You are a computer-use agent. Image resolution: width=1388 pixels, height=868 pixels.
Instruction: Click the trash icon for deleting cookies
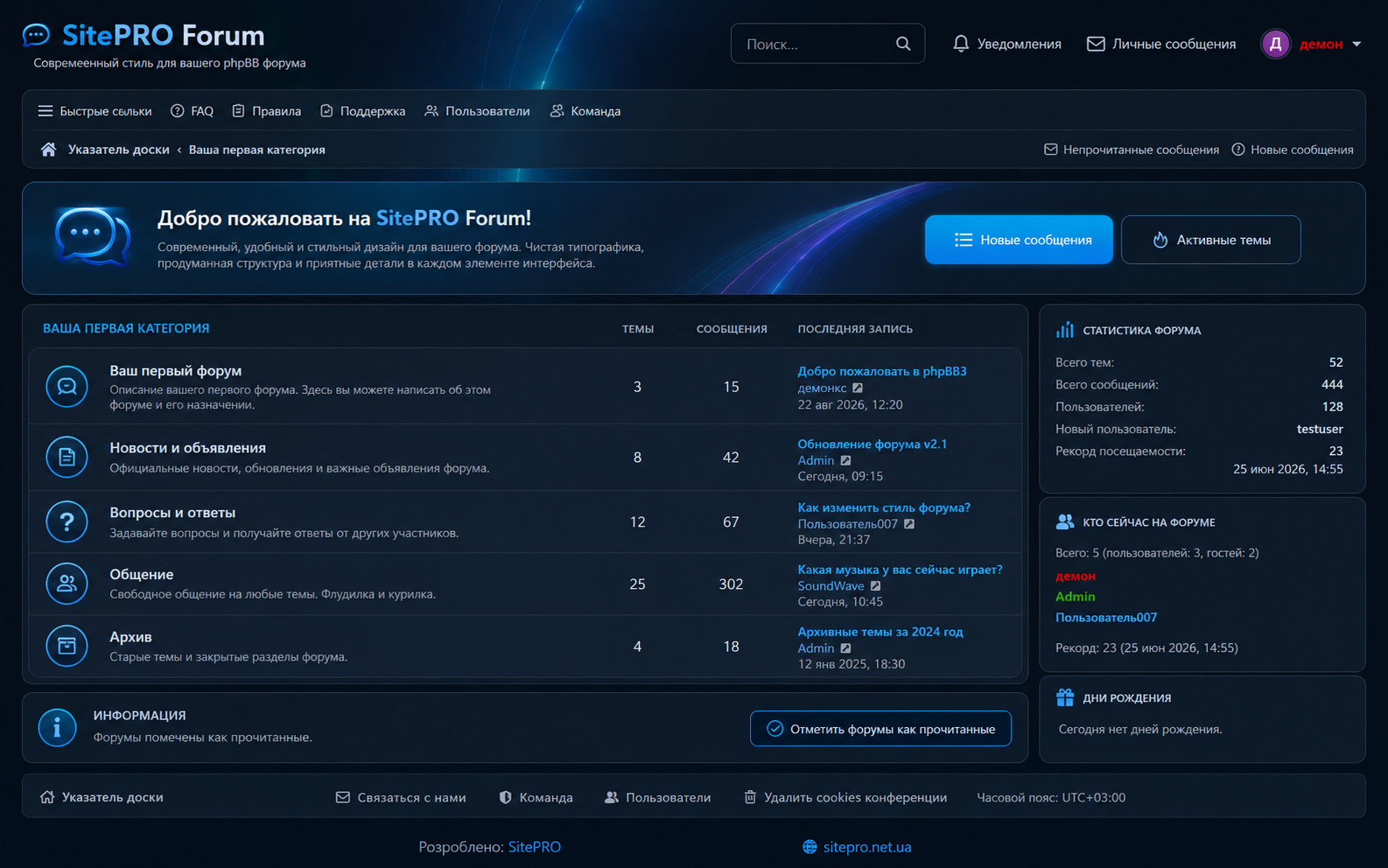(750, 797)
